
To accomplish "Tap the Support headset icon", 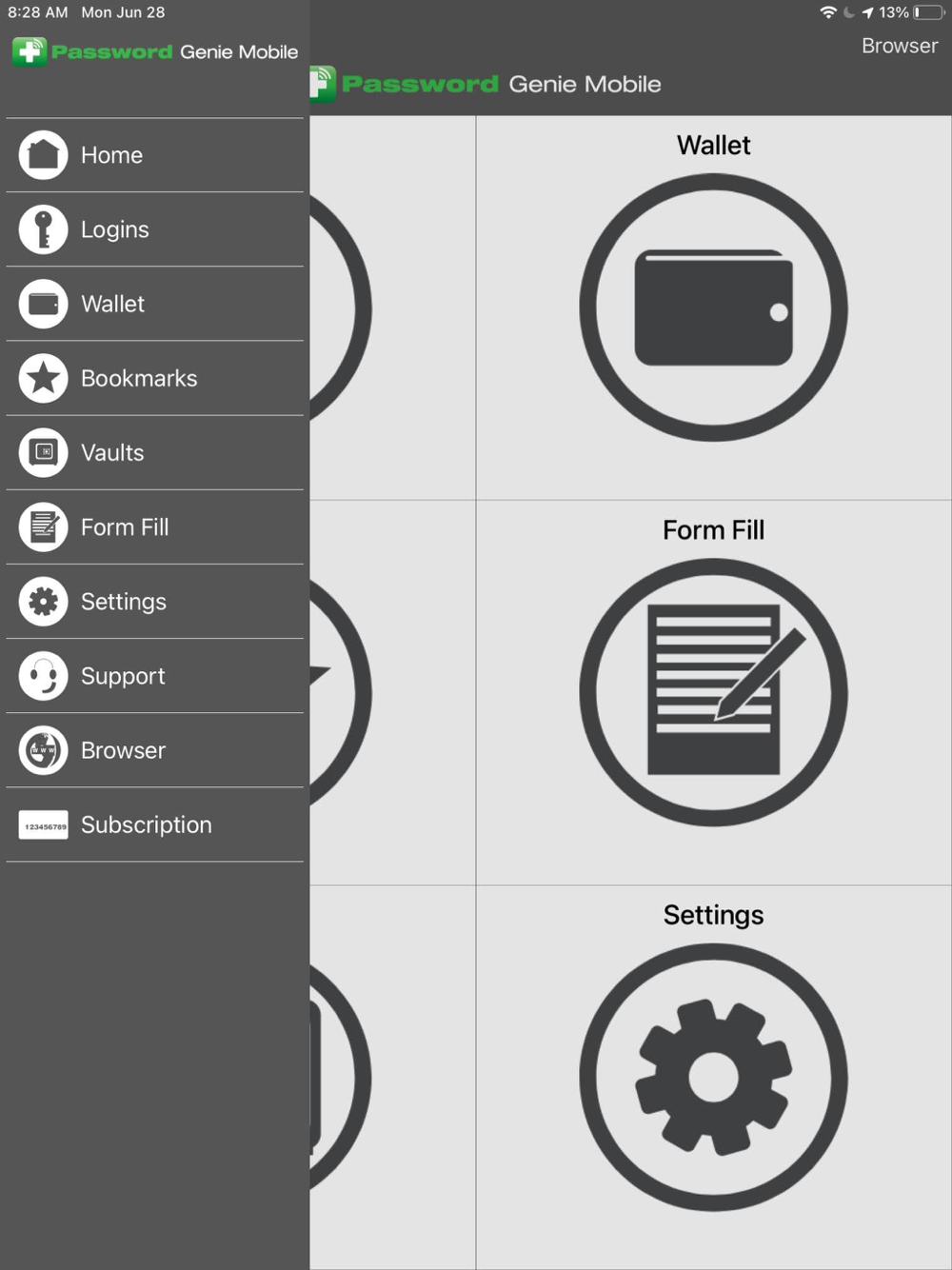I will (x=43, y=676).
